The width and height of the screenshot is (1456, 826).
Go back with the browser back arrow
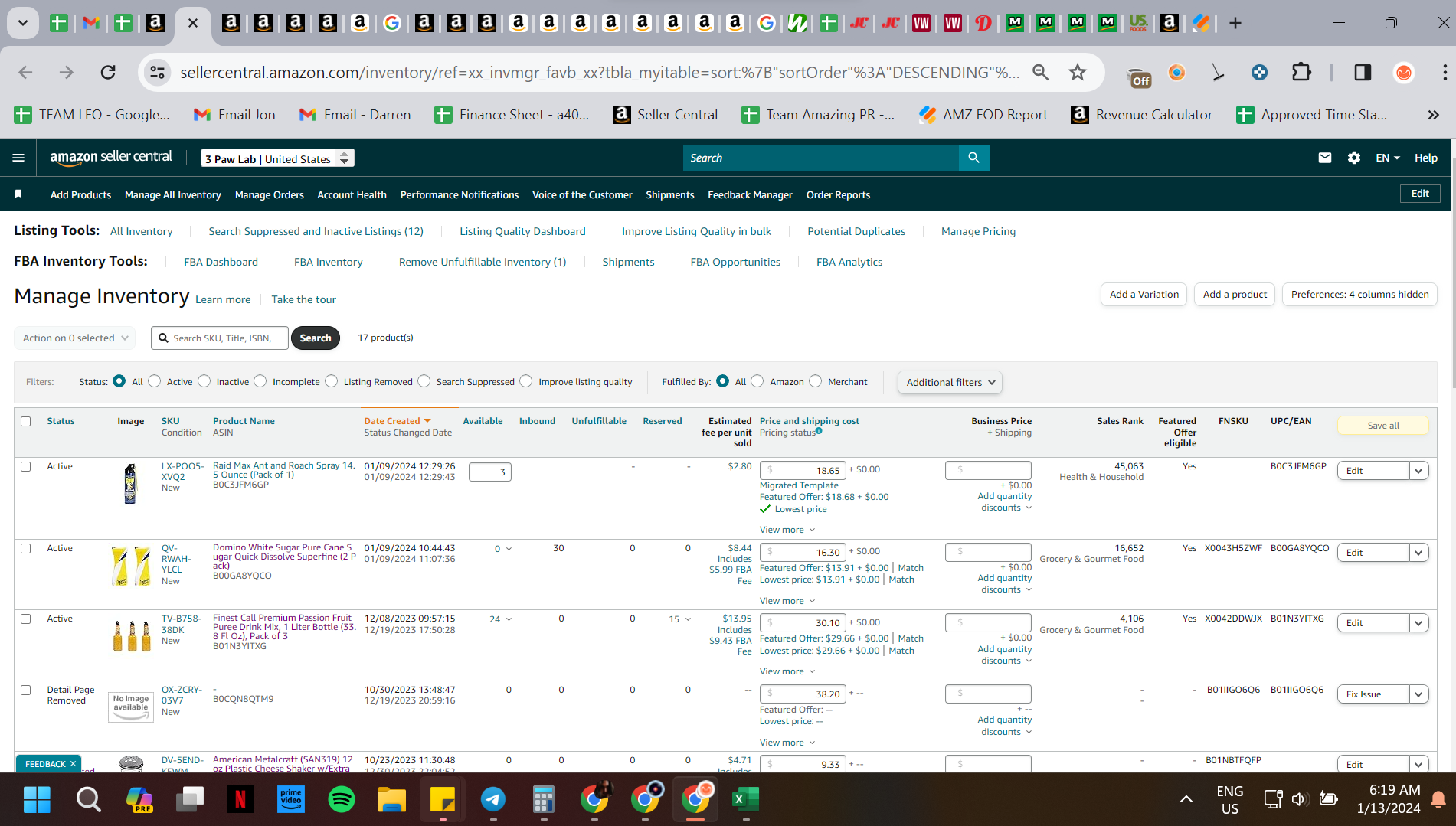tap(25, 72)
